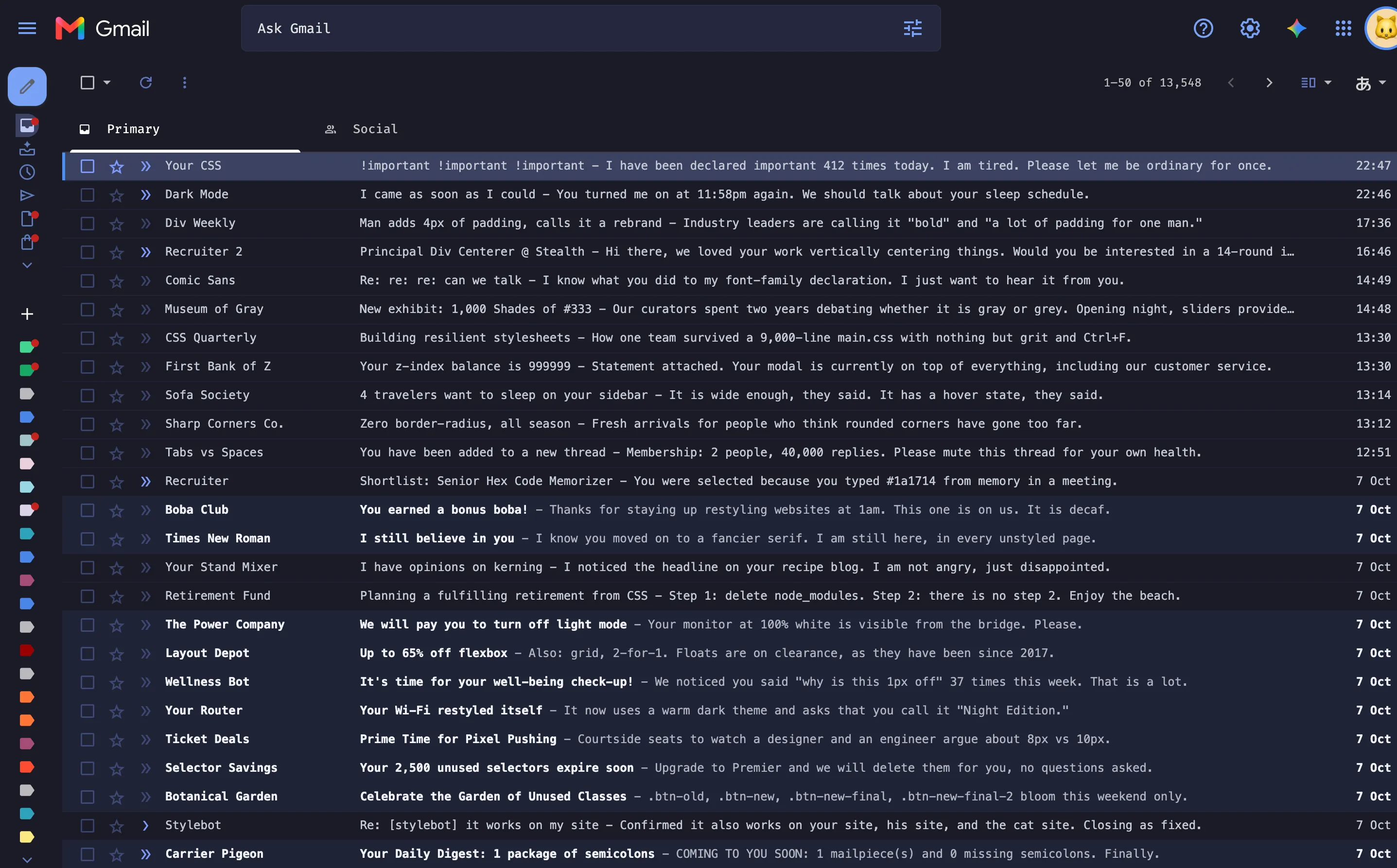The width and height of the screenshot is (1397, 868).
Task: Click the plus icon to create a new label
Action: [x=27, y=314]
